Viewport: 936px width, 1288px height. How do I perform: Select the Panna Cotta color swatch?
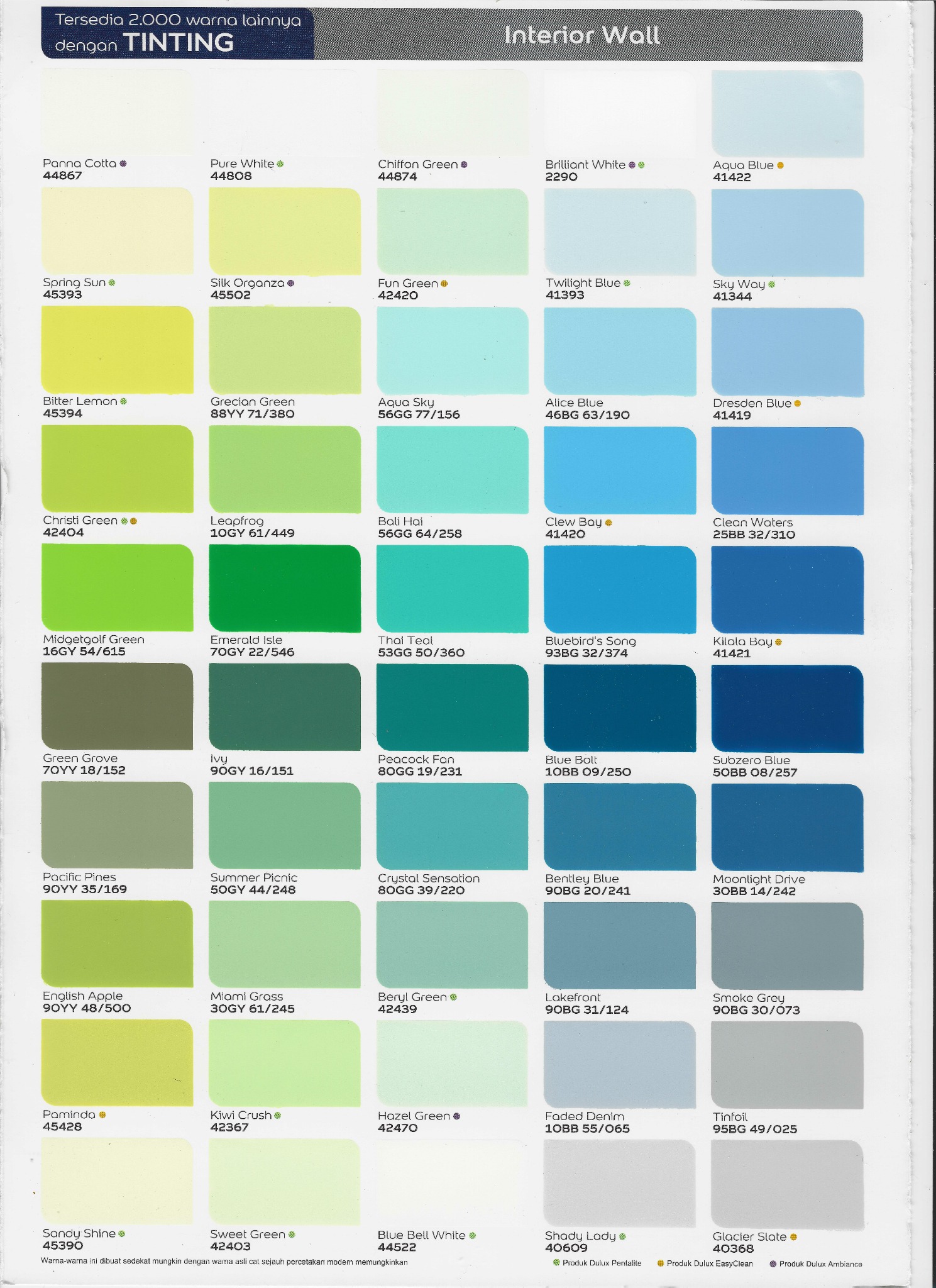117,112
